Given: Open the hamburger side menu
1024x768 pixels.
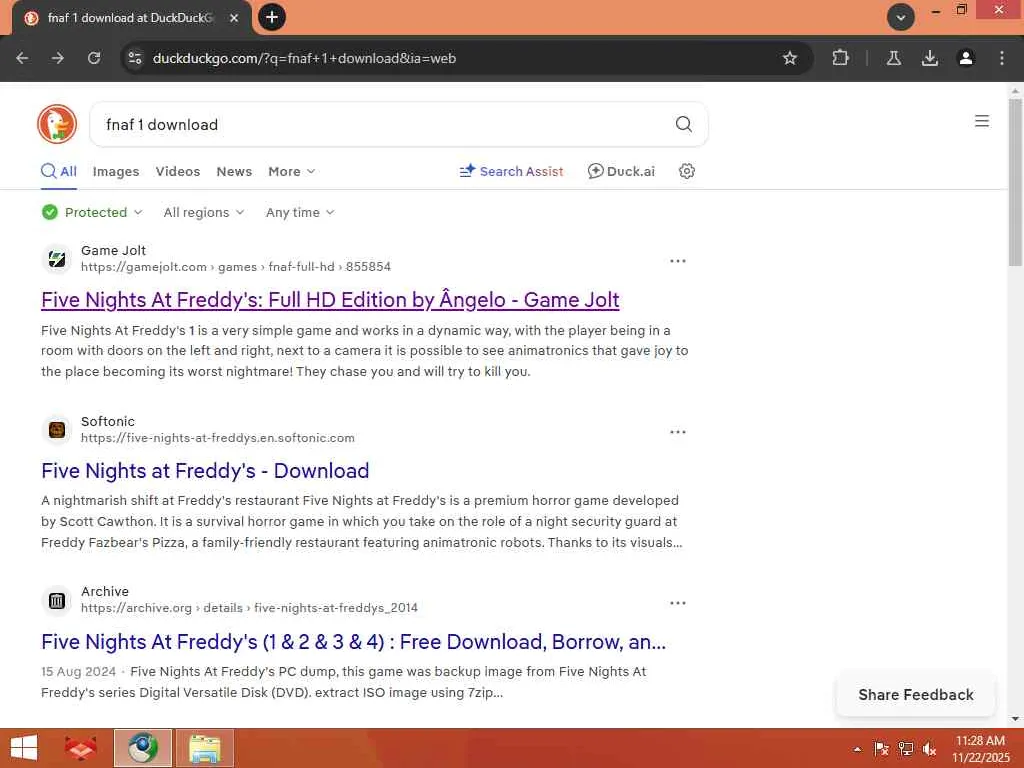Looking at the screenshot, I should (982, 121).
